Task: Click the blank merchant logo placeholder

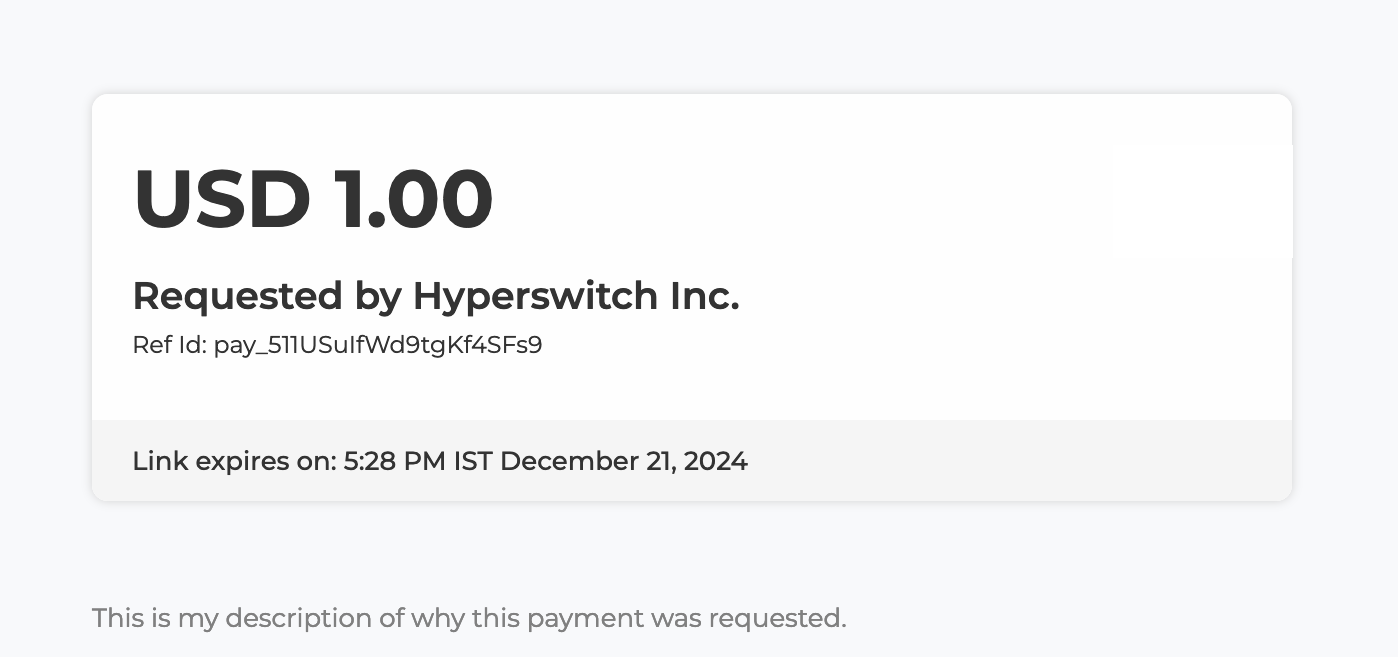Action: [1201, 200]
